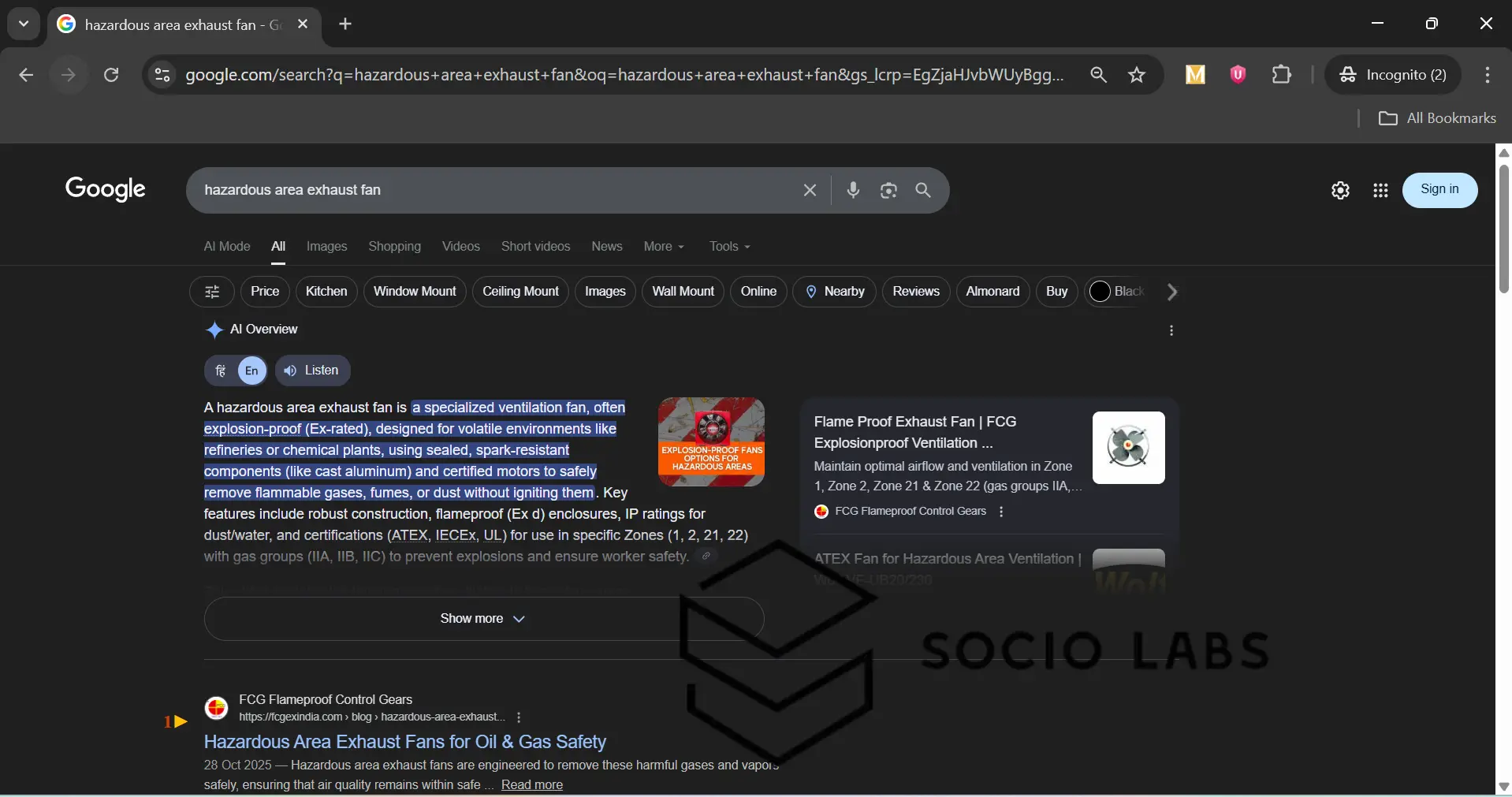Toggle Listen audio for AI Overview

tap(313, 371)
